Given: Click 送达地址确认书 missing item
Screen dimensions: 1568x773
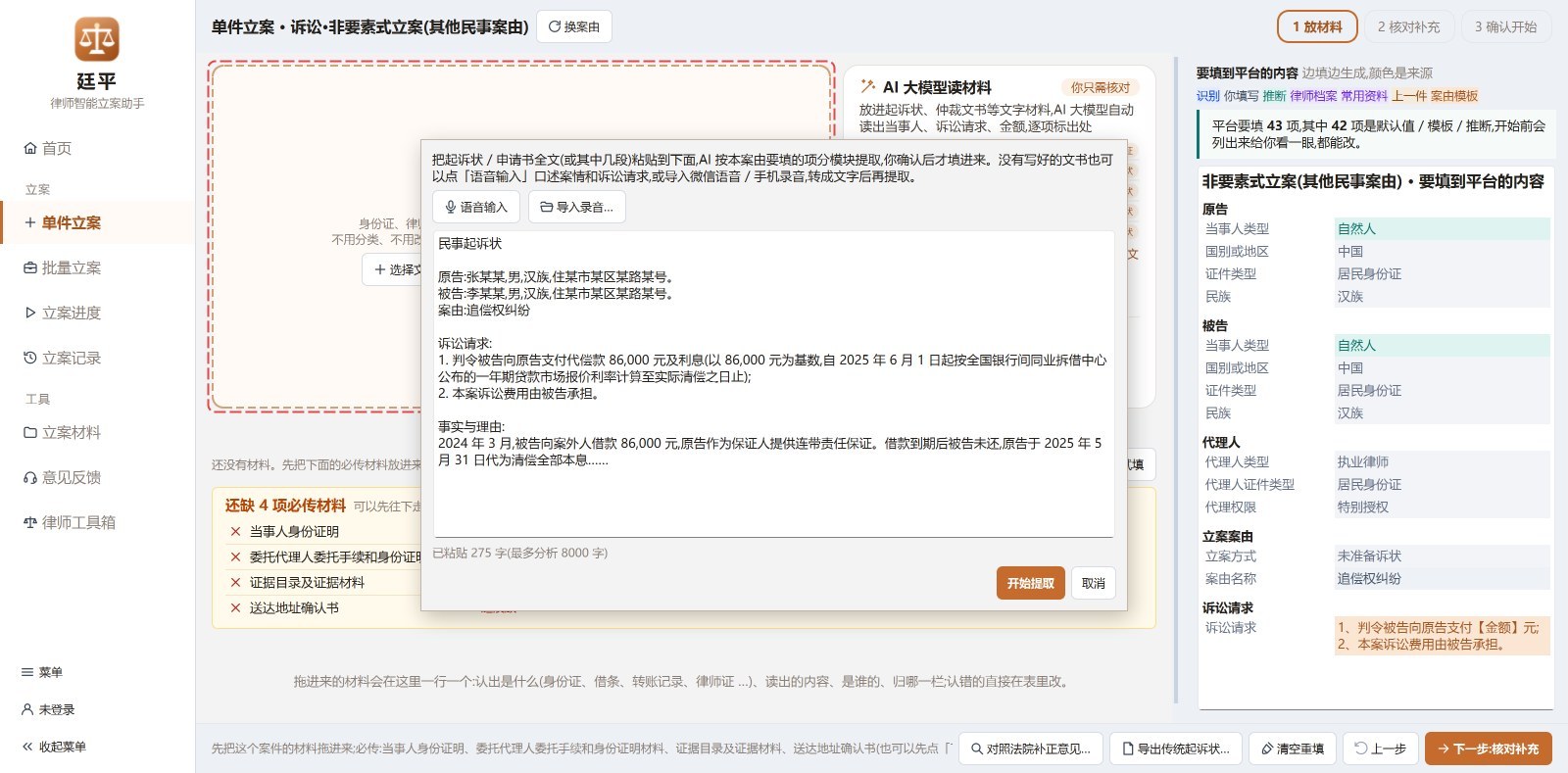Looking at the screenshot, I should click(x=294, y=607).
